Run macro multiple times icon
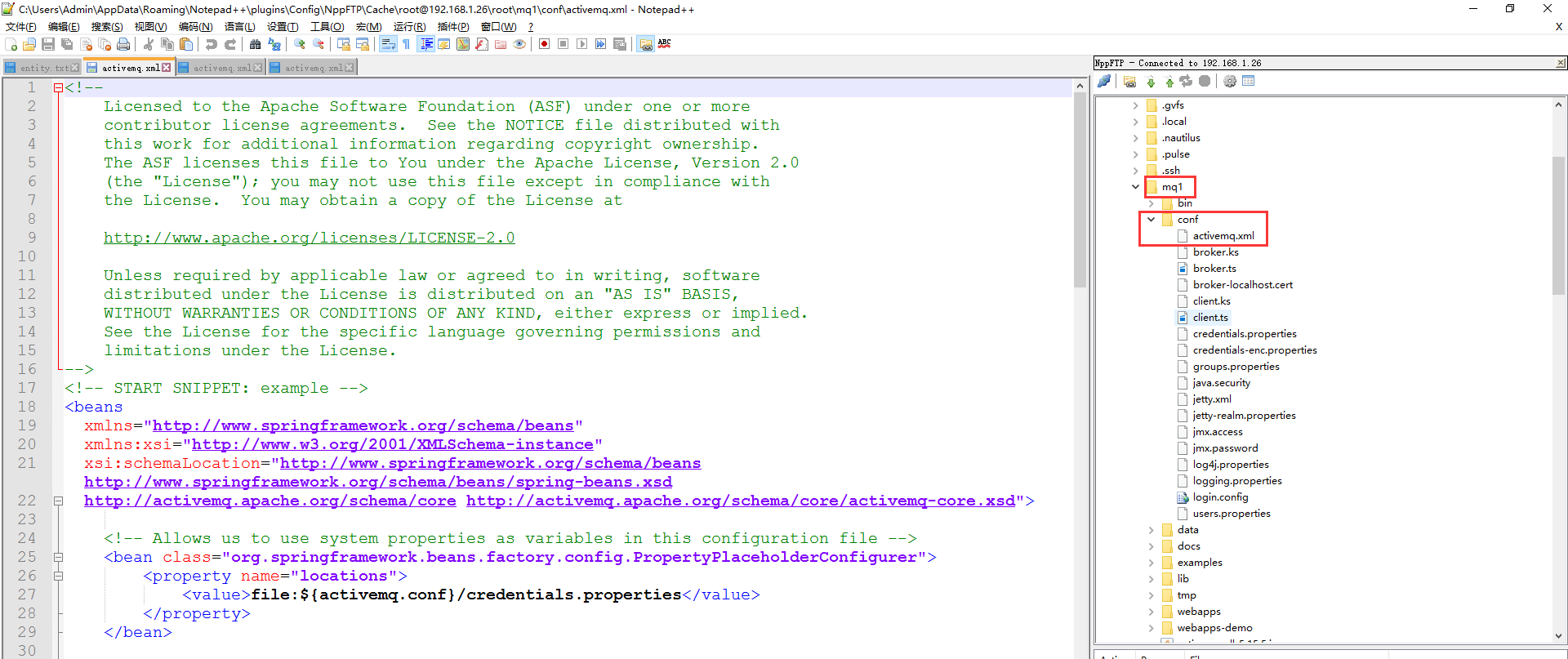Screen dimensions: 1568x659 [600, 44]
